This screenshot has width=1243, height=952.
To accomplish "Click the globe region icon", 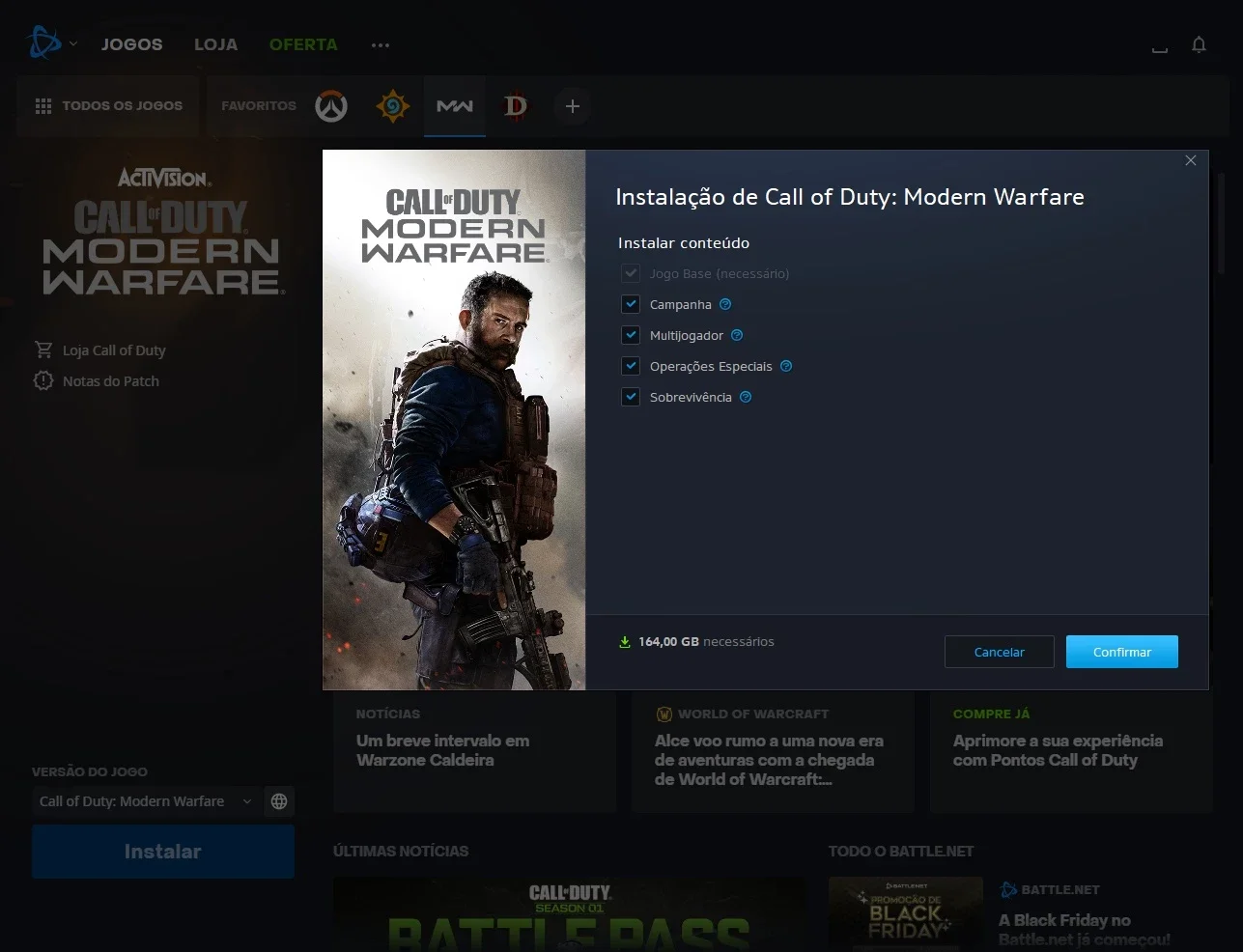I will click(x=279, y=801).
